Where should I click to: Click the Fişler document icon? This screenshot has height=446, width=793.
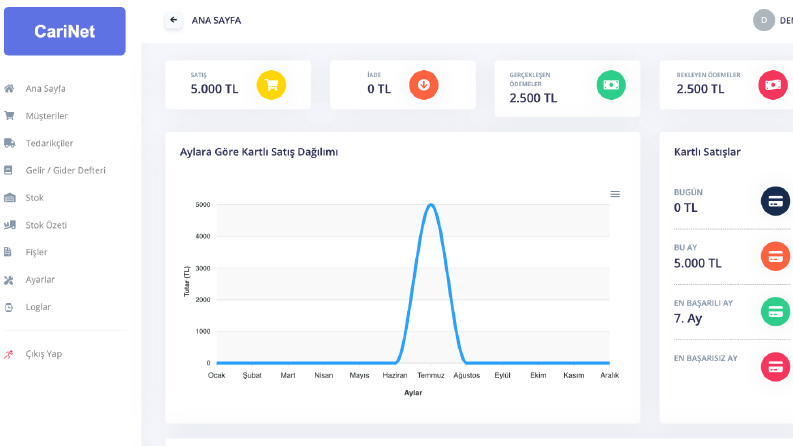(8, 252)
